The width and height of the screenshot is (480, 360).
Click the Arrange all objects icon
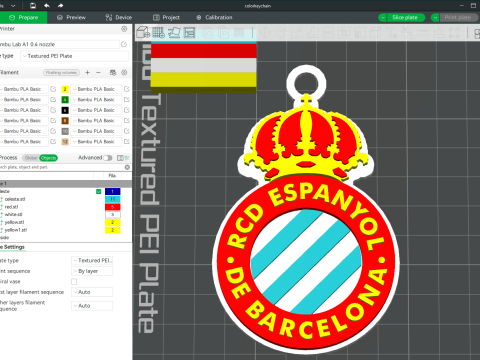(x=189, y=32)
